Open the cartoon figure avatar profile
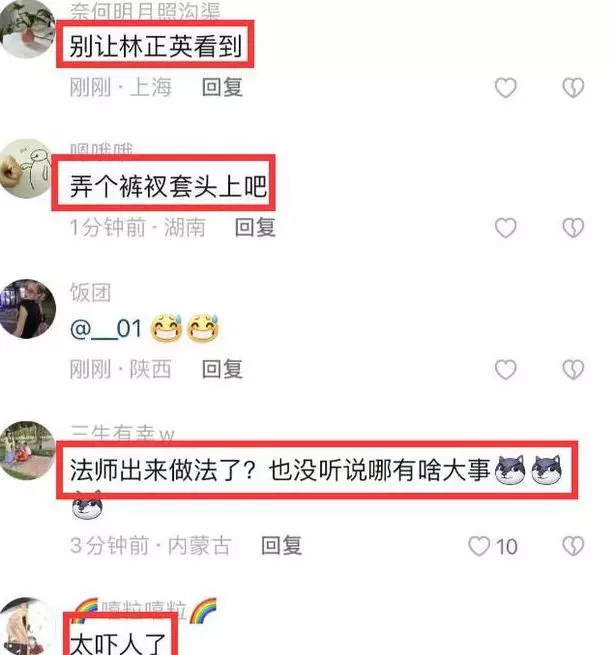 pyautogui.click(x=25, y=168)
